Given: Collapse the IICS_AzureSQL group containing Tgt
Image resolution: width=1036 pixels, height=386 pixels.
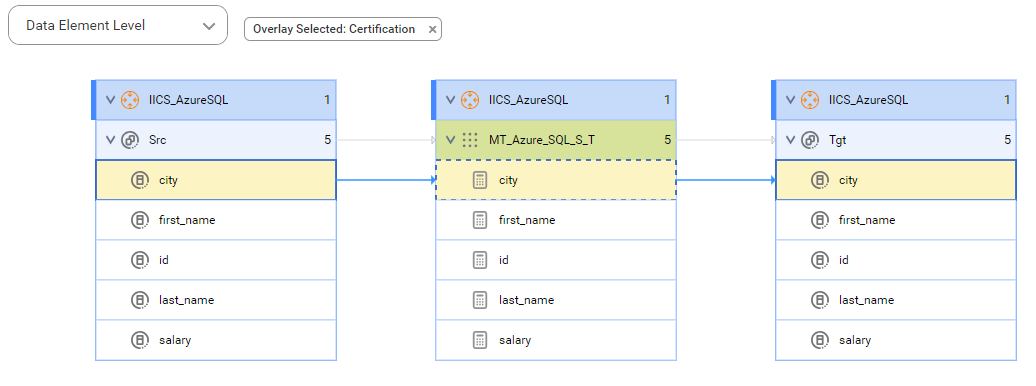Looking at the screenshot, I should [791, 100].
